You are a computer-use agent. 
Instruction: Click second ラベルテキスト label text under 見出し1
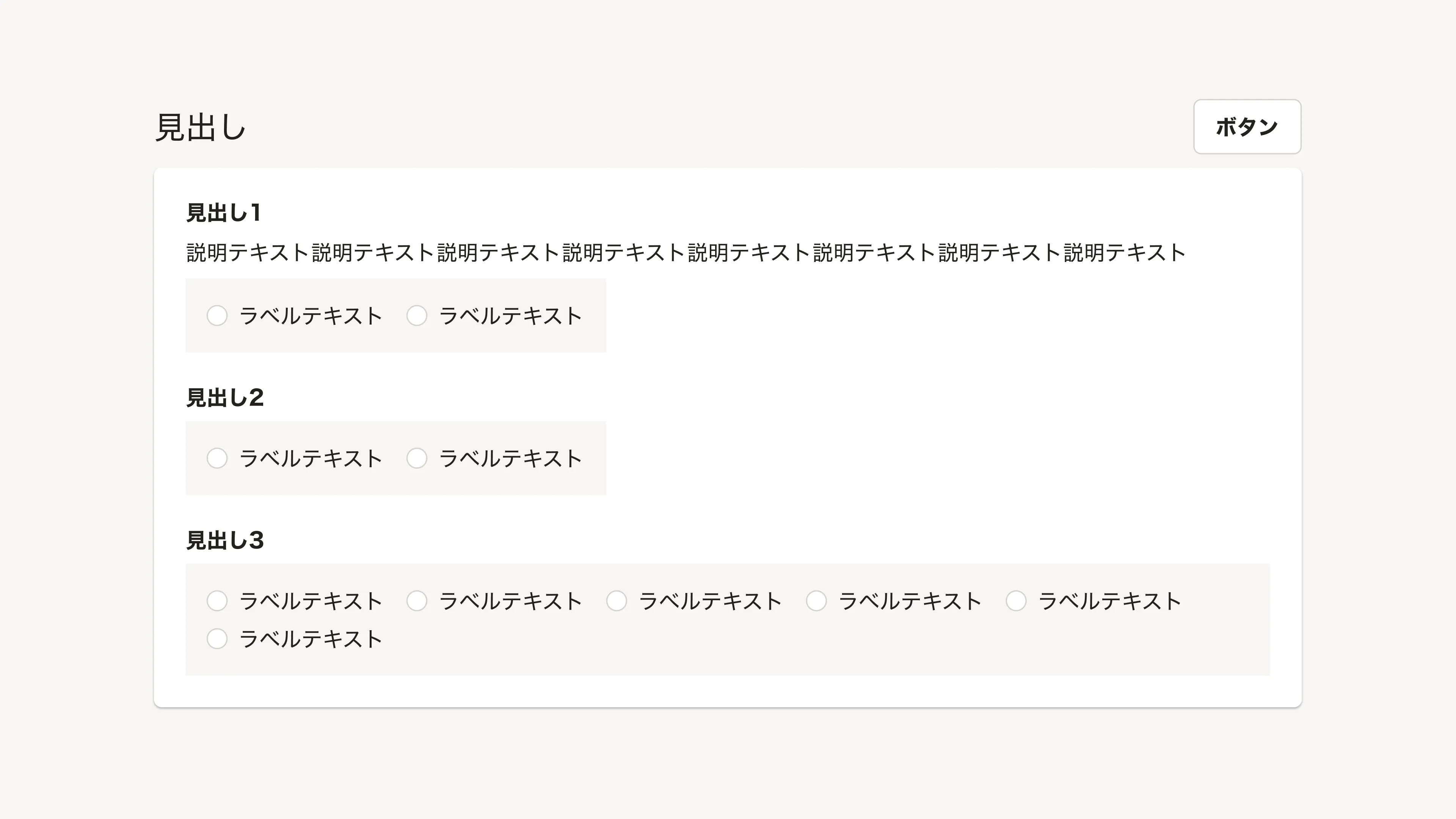click(510, 316)
